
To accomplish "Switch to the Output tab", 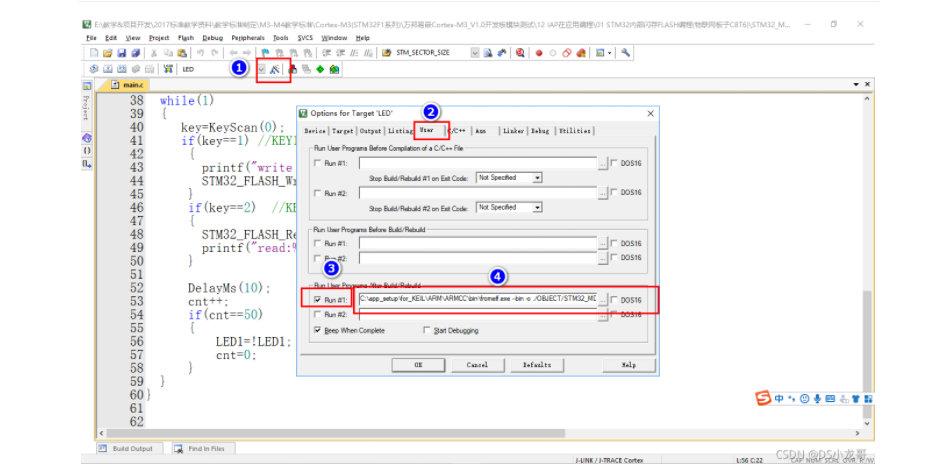I will pyautogui.click(x=371, y=130).
